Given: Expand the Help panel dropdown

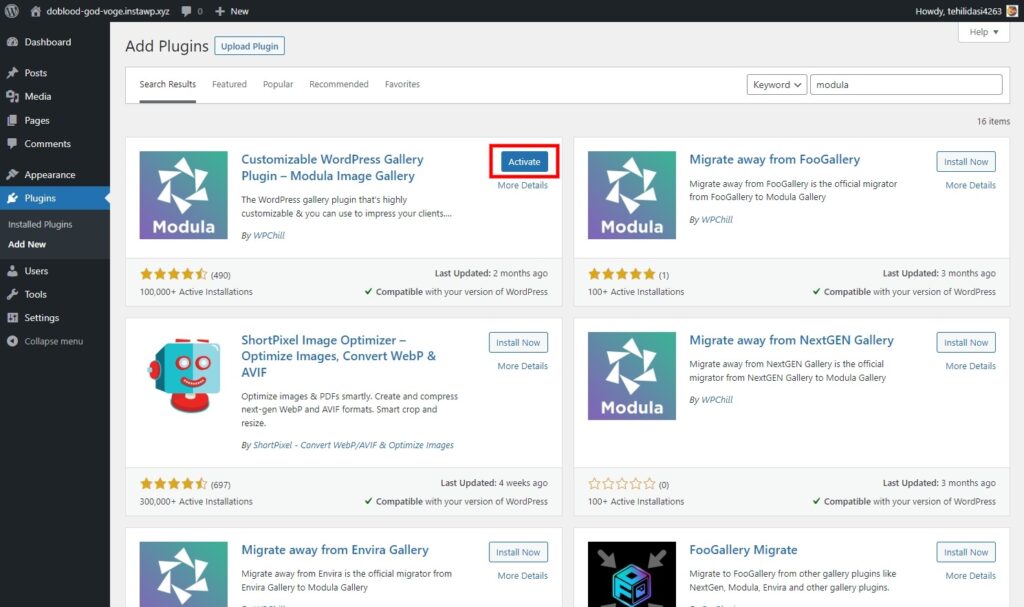Looking at the screenshot, I should 984,32.
